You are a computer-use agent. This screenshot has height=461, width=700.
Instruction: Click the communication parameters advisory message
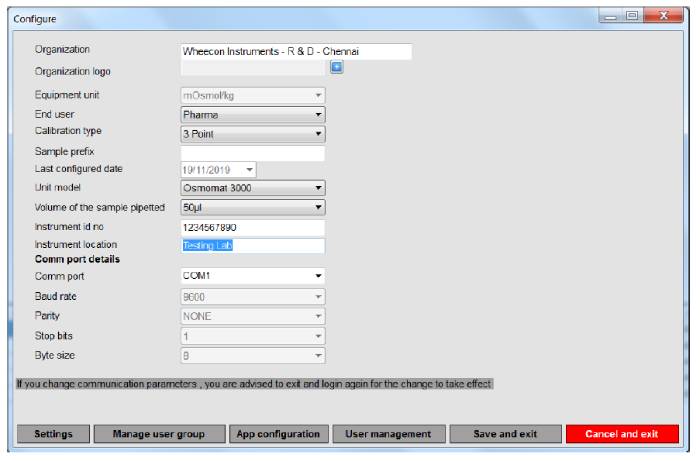[x=254, y=384]
